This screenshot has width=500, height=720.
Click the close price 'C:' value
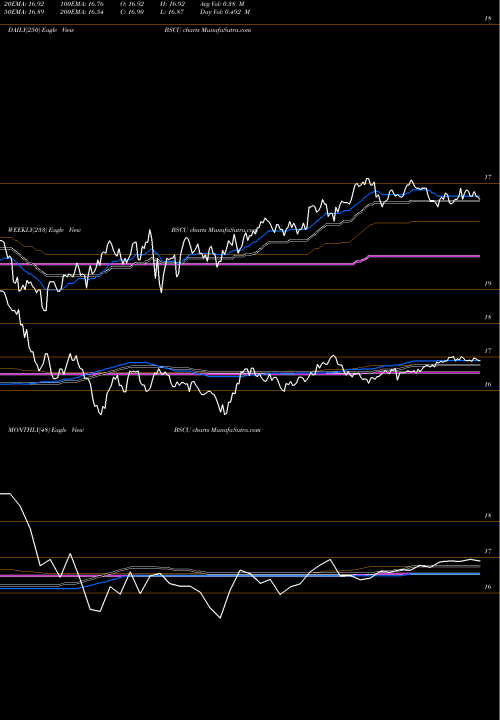132,12
